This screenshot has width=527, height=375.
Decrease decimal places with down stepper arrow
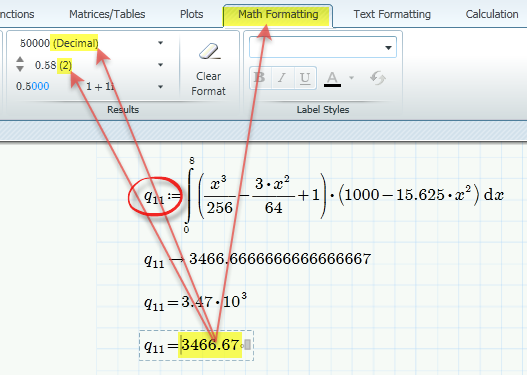(x=20, y=69)
